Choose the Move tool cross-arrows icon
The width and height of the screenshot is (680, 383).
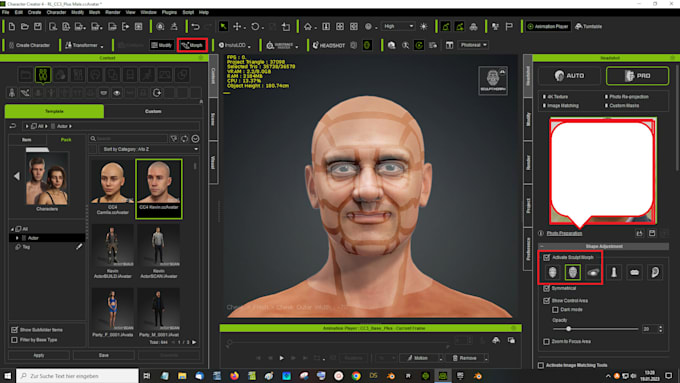[237, 26]
